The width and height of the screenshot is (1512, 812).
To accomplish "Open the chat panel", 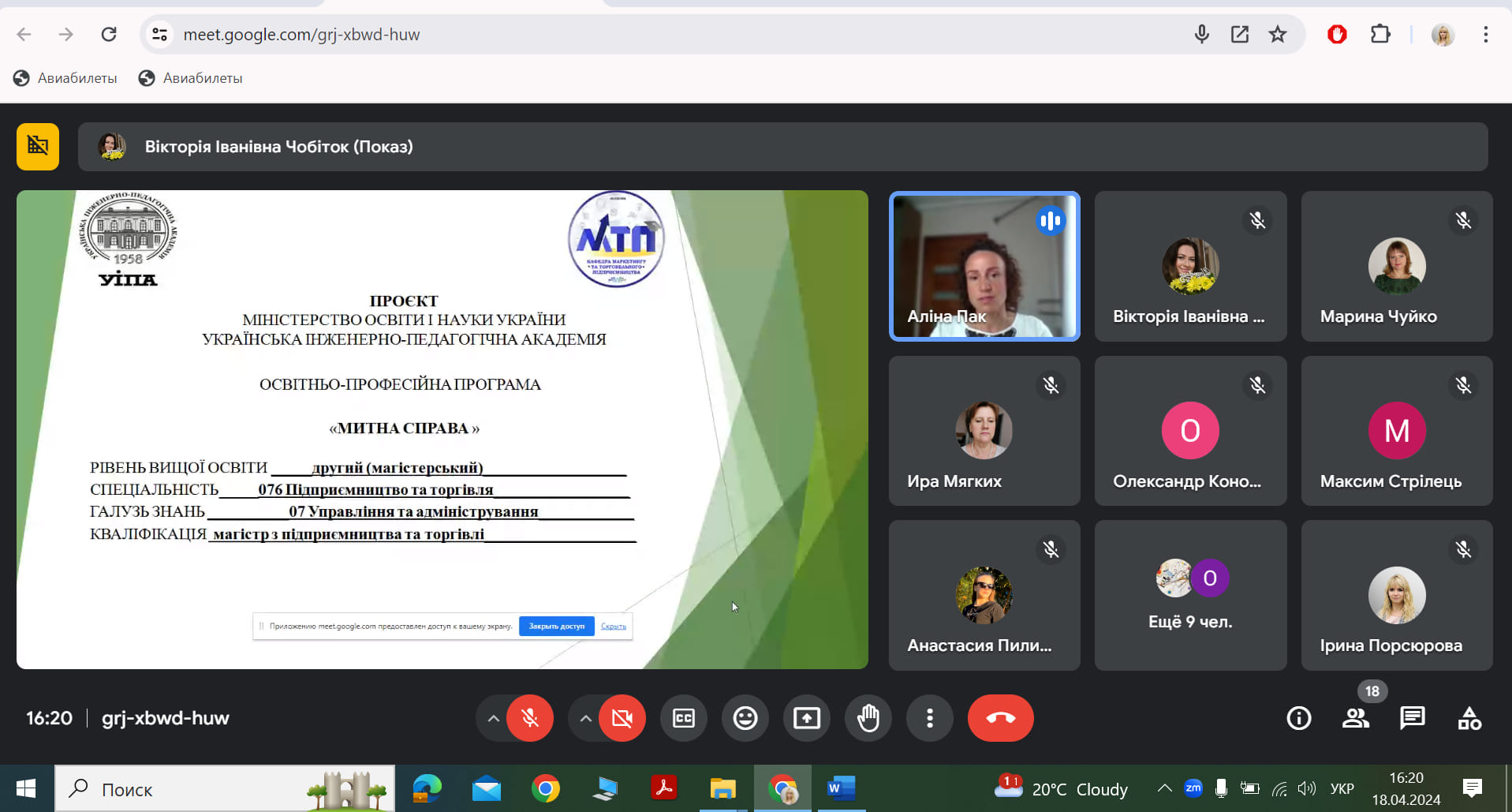I will [x=1412, y=718].
